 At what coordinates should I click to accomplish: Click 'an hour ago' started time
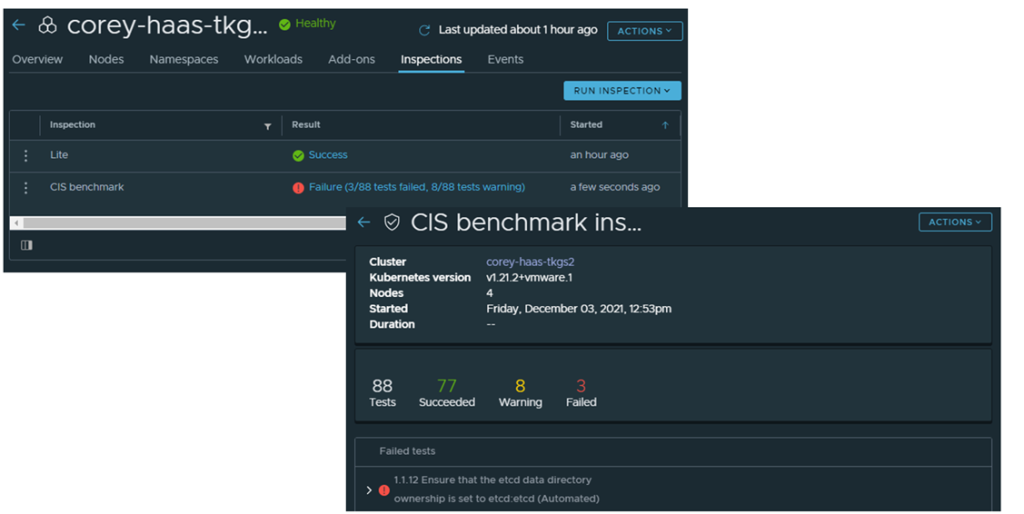tap(599, 155)
